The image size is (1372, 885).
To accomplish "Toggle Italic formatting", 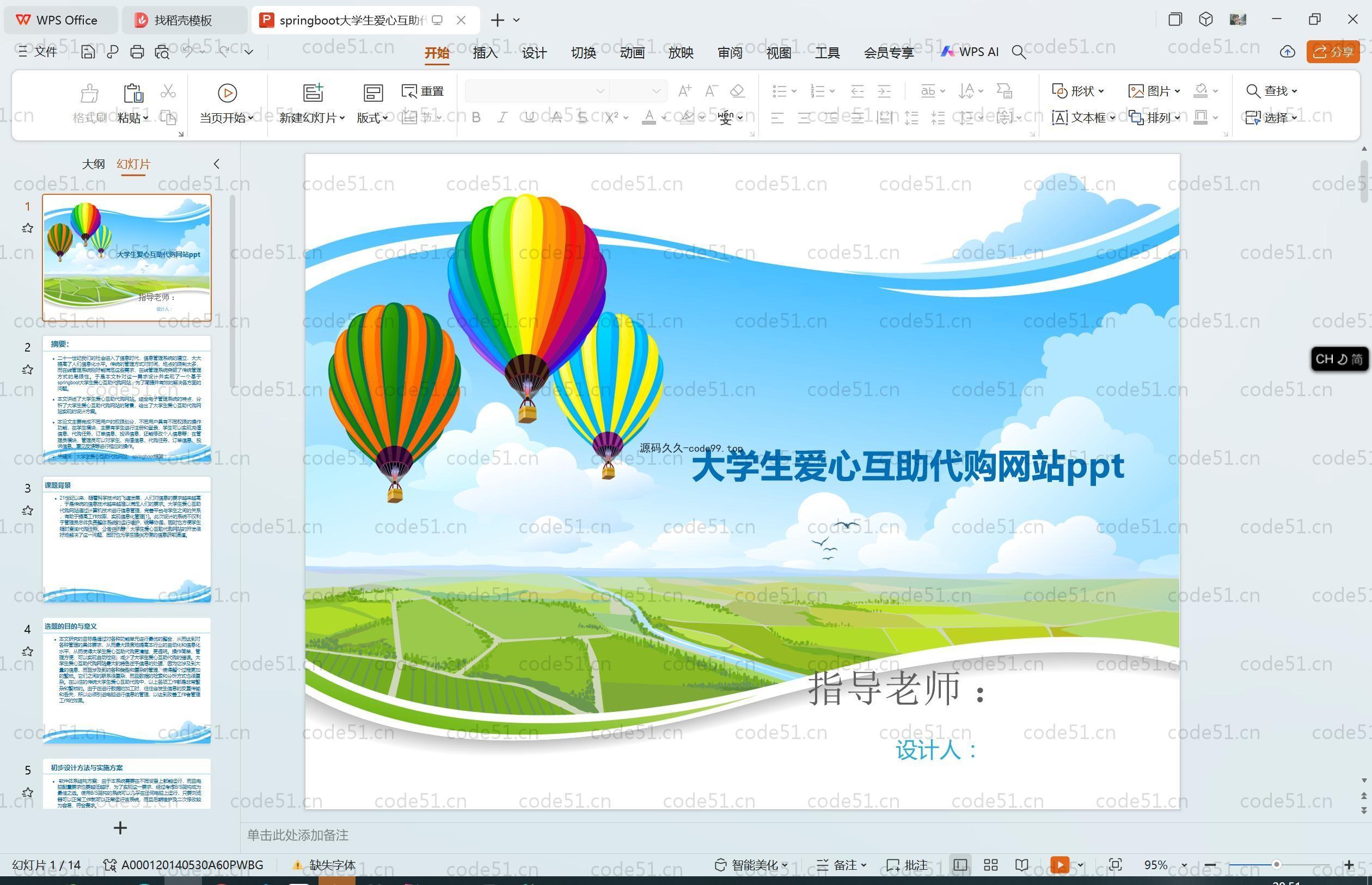I will click(503, 118).
